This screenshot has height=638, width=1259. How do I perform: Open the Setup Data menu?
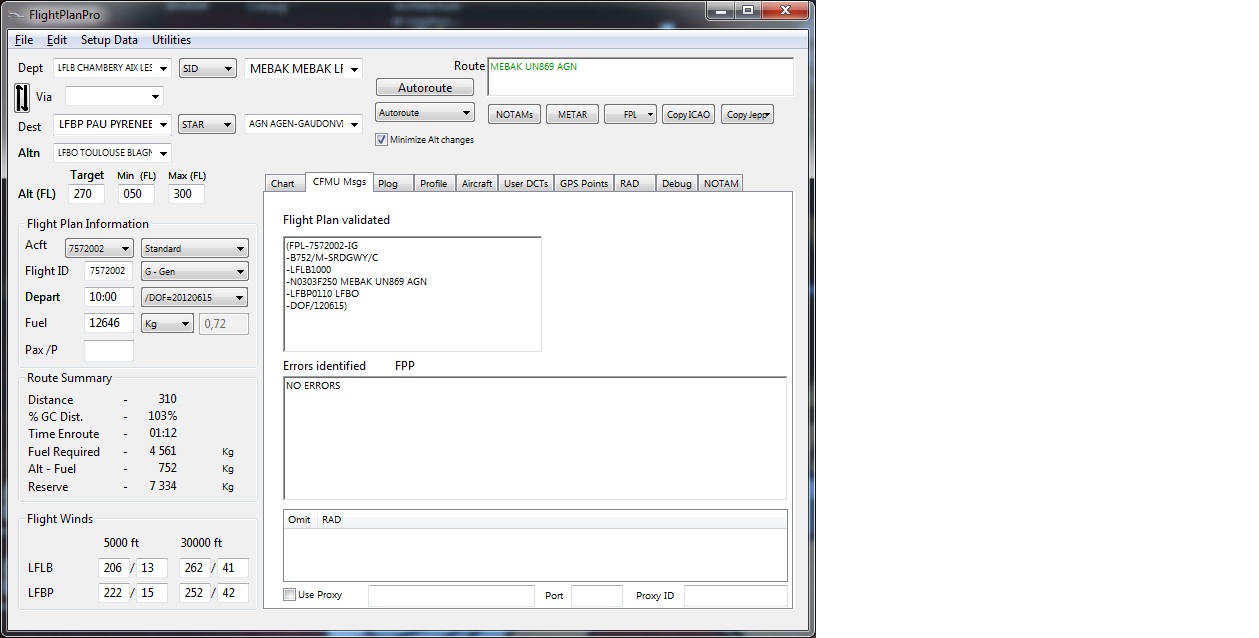pyautogui.click(x=109, y=40)
